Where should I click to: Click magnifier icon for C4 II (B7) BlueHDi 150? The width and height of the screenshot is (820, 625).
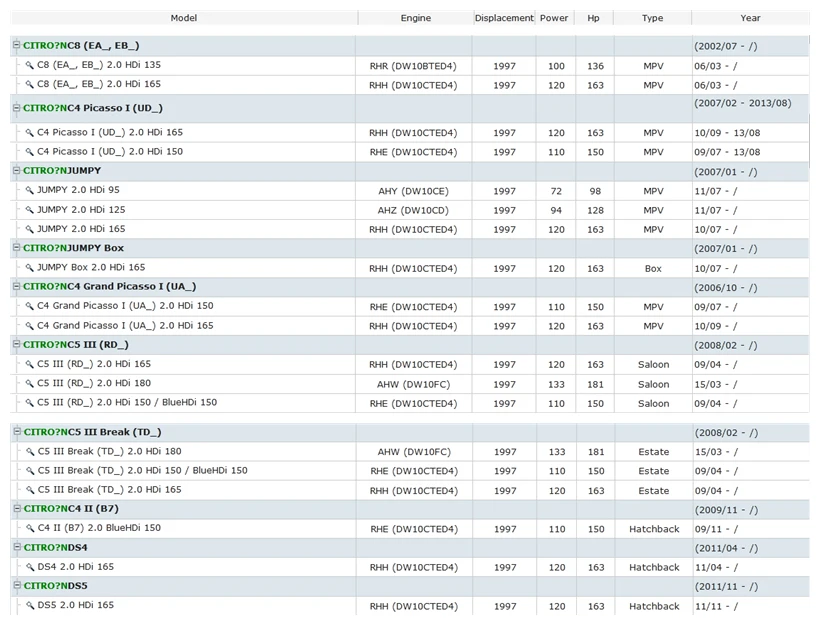(x=30, y=529)
